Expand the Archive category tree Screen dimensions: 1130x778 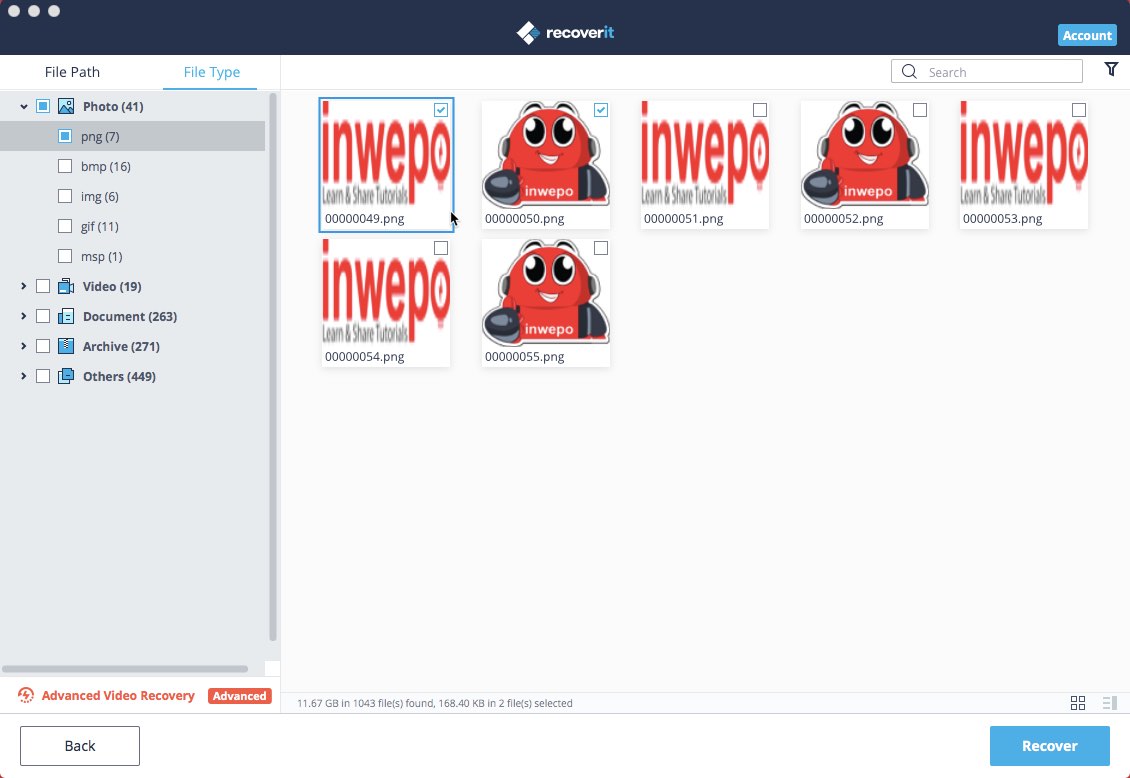(24, 346)
